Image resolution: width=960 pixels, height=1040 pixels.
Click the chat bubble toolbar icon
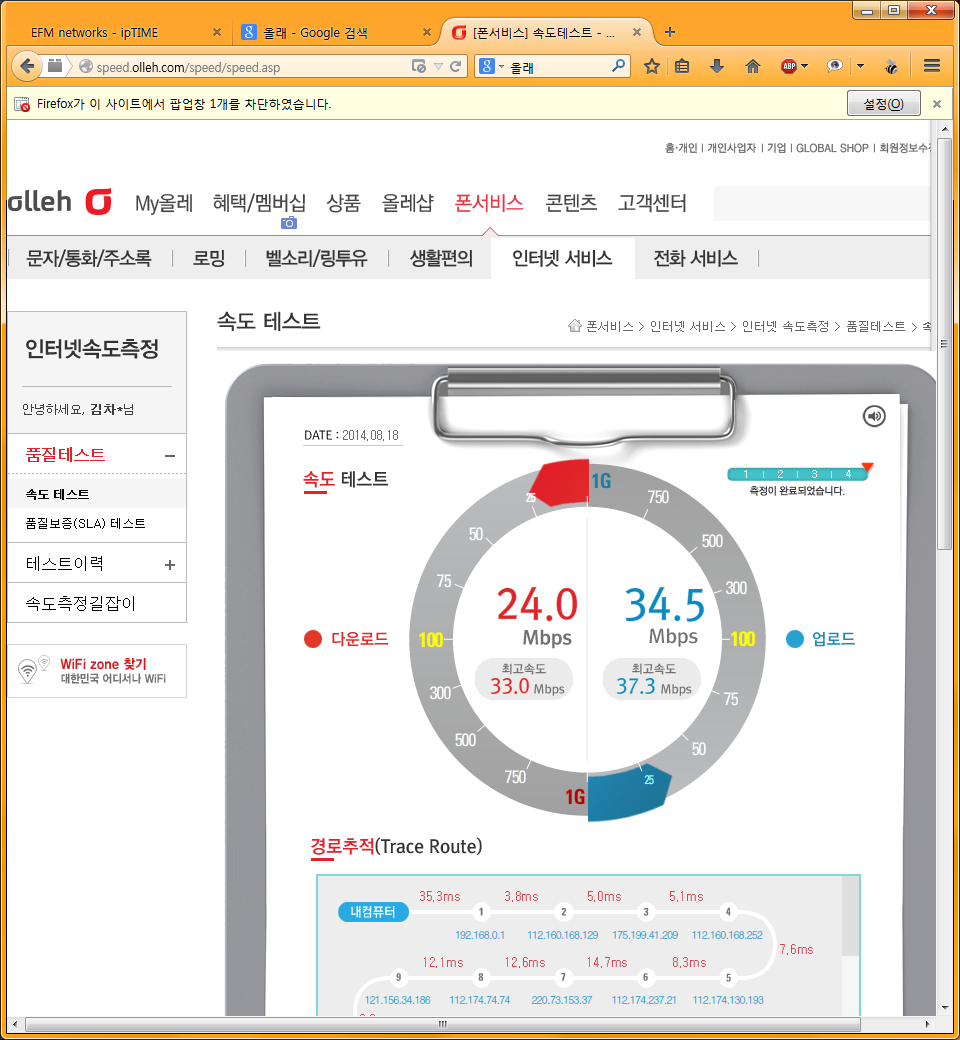tap(834, 66)
